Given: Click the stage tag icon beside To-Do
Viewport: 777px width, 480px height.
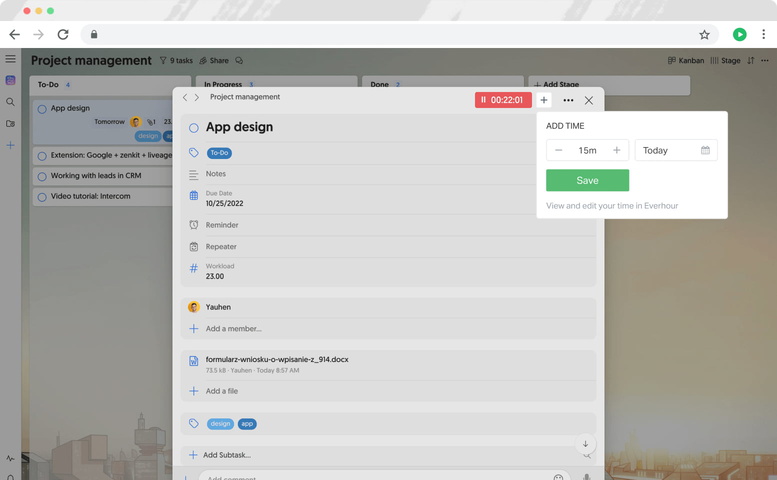Looking at the screenshot, I should pos(194,153).
